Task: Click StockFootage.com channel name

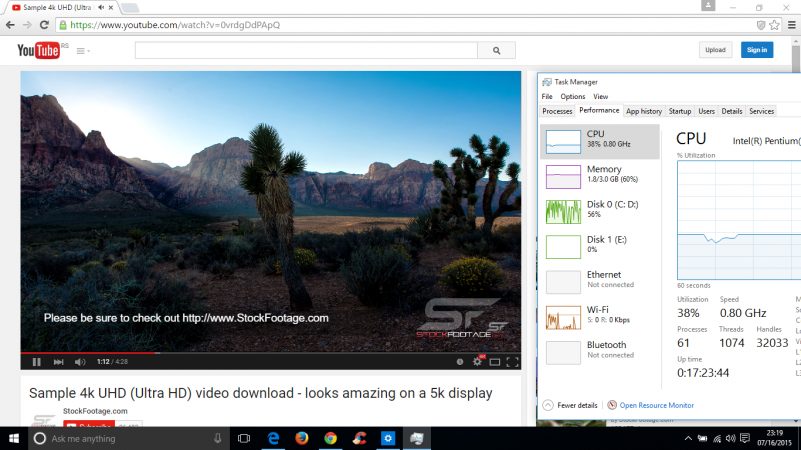Action: [95, 411]
